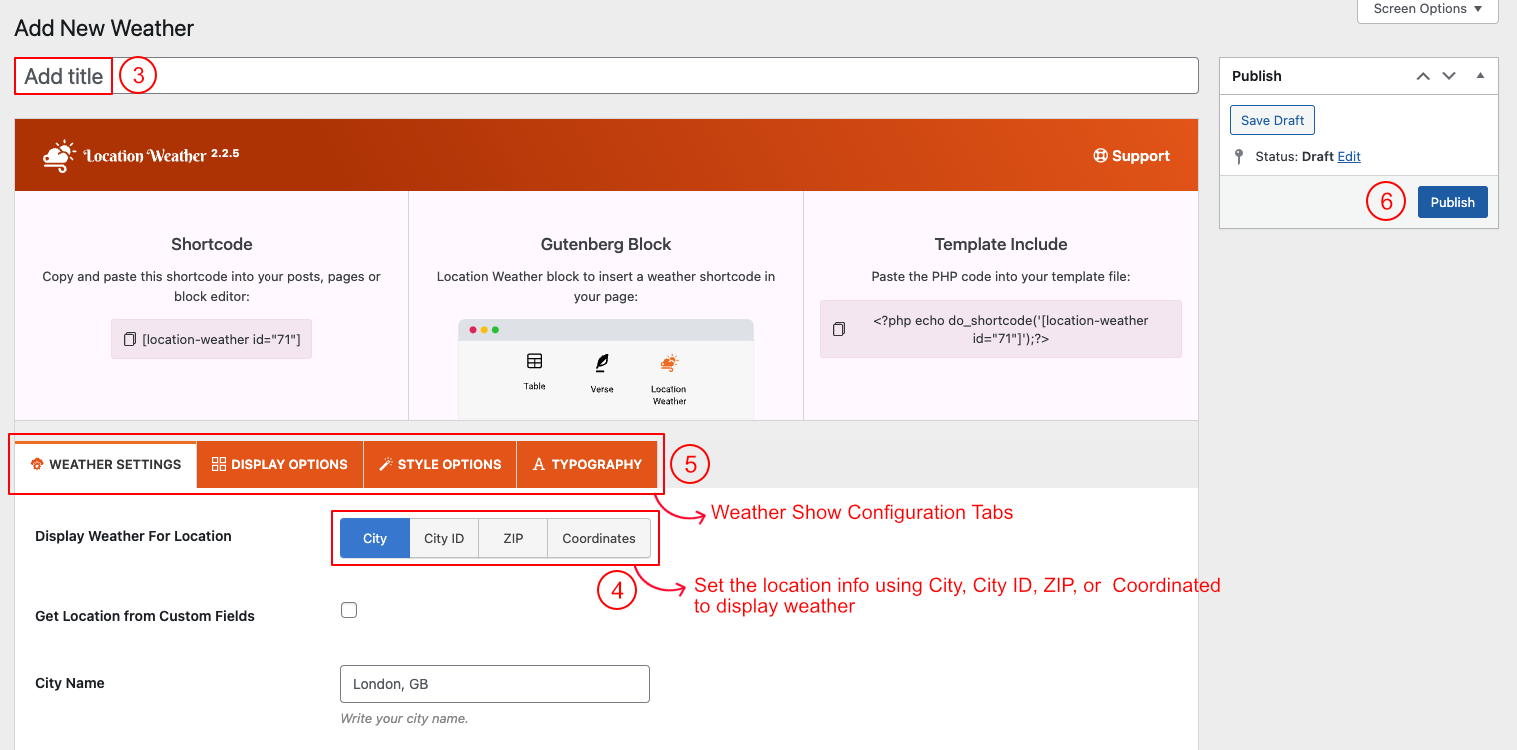Select ZIP location option
The height and width of the screenshot is (750, 1517).
click(513, 538)
